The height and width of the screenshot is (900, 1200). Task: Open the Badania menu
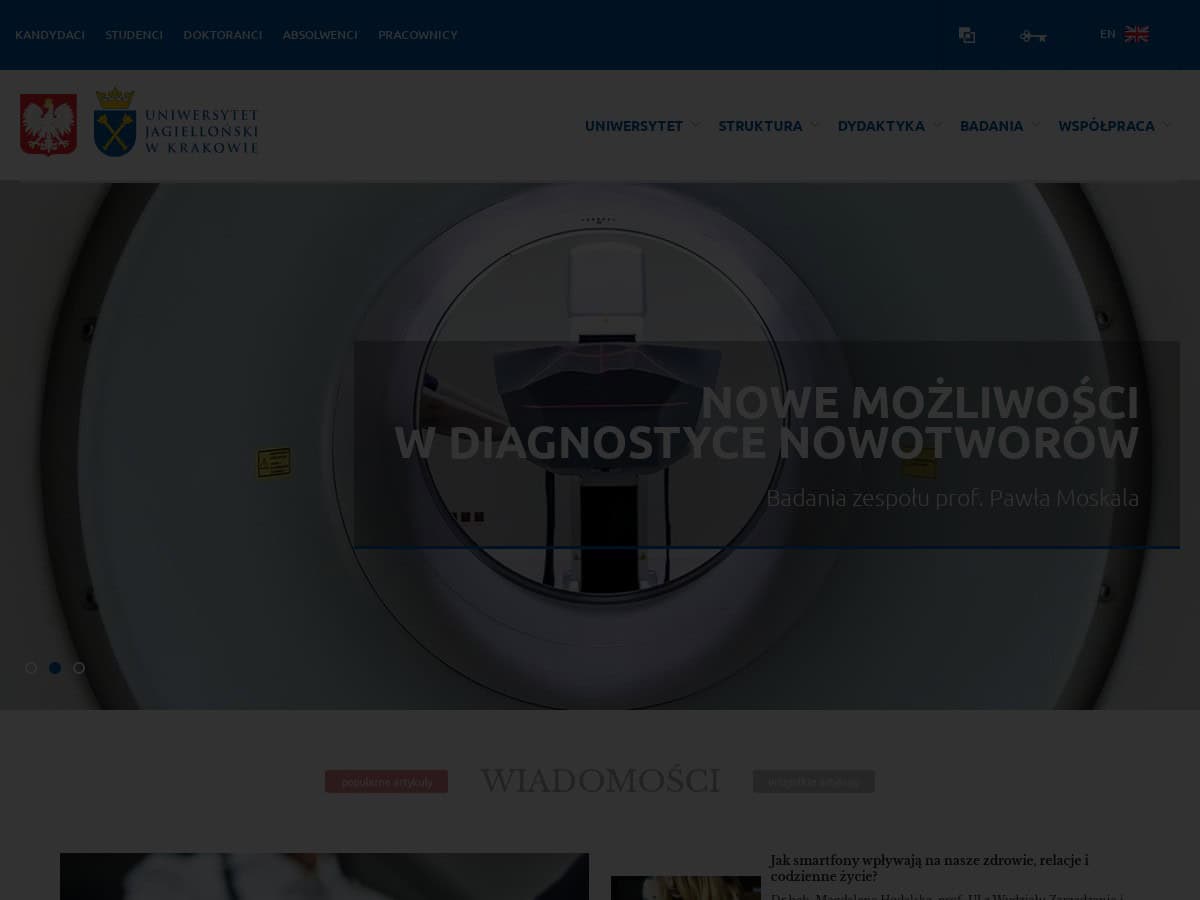(x=991, y=126)
